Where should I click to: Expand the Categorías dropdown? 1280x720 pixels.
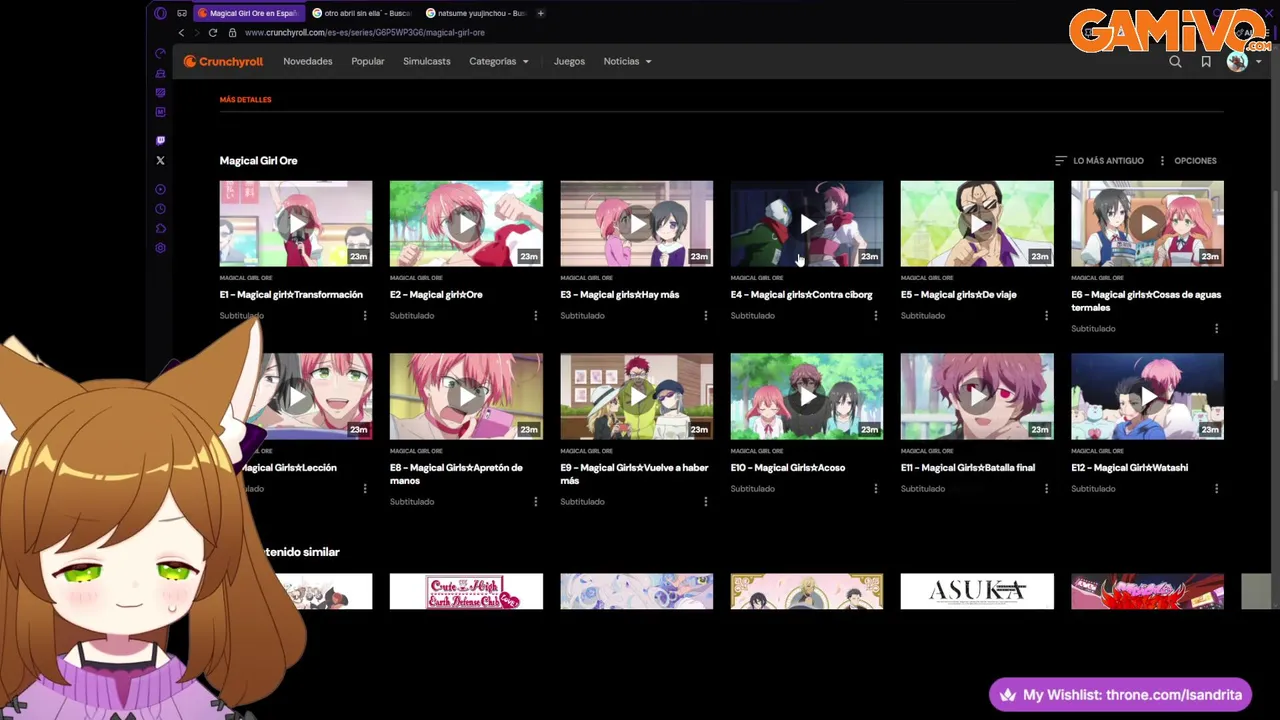(x=499, y=62)
